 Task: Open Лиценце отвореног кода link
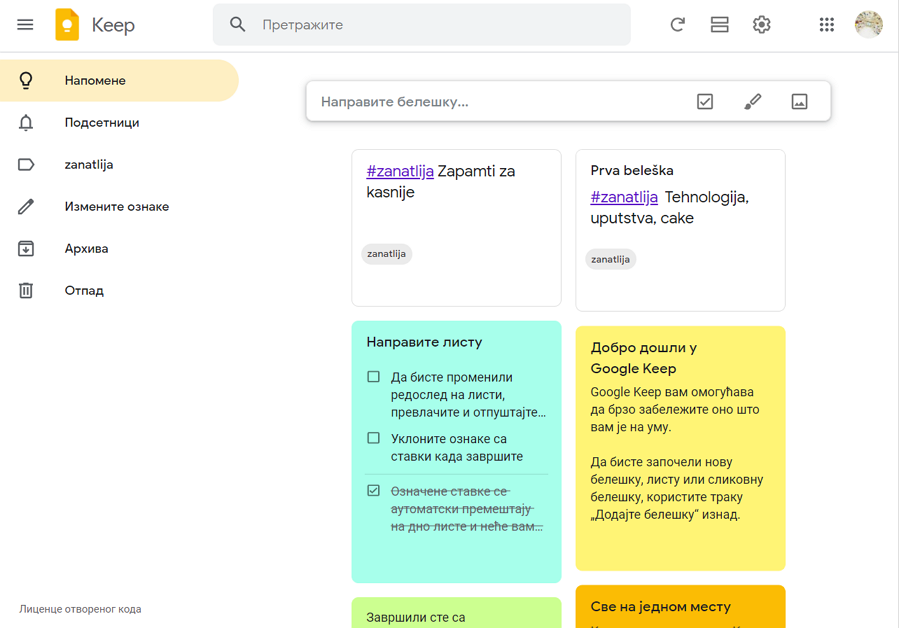[x=80, y=609]
